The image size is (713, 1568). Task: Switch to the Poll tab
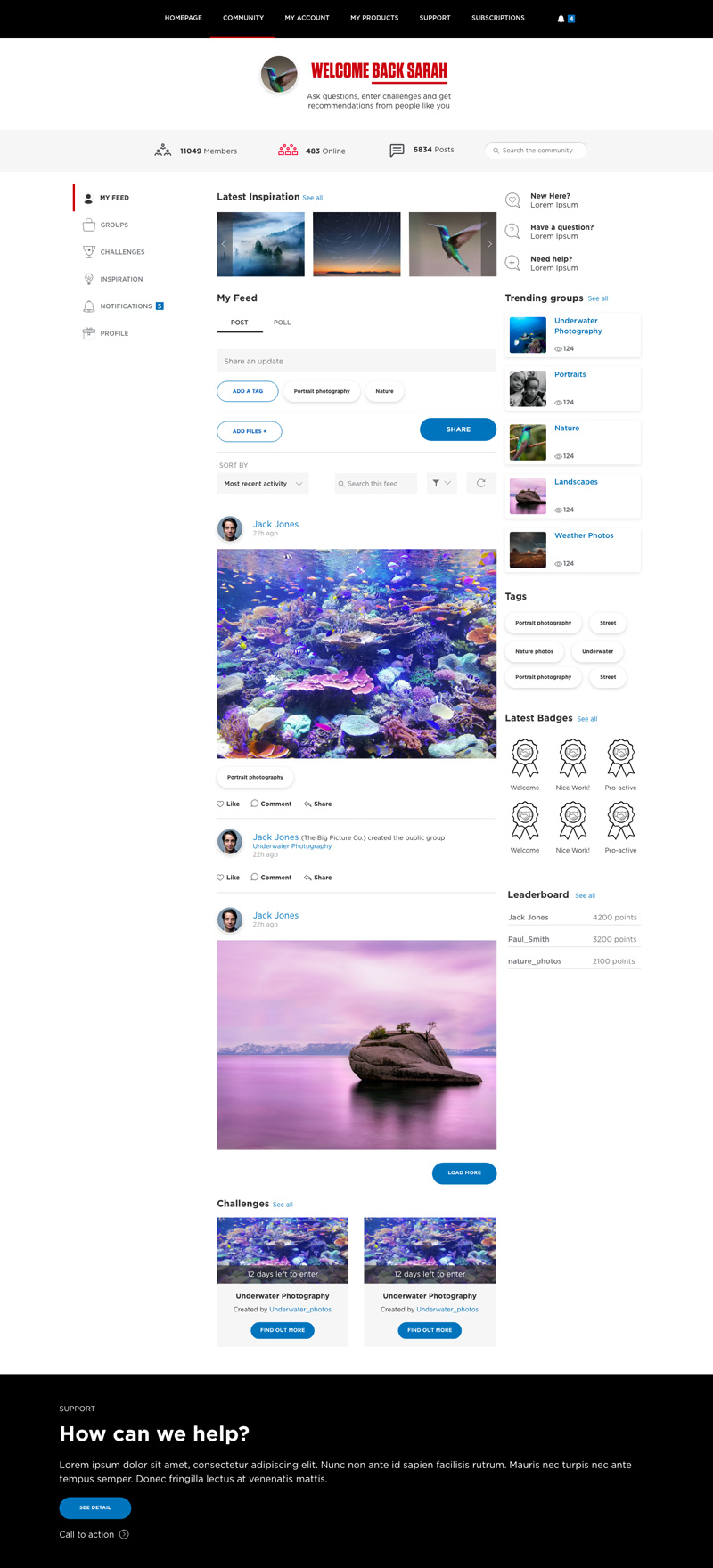[282, 323]
